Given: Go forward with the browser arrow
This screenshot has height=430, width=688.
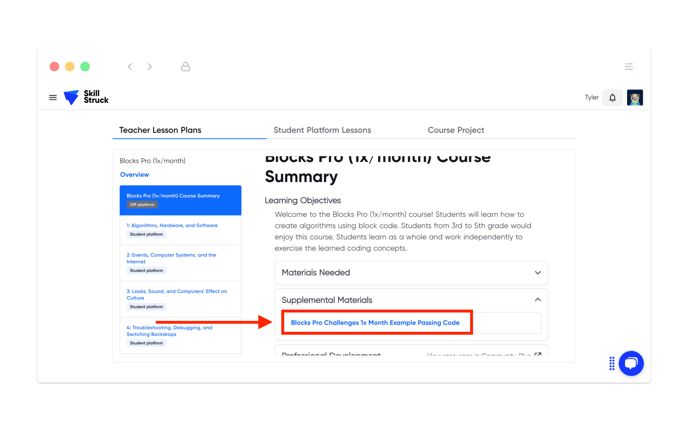Looking at the screenshot, I should (x=150, y=66).
